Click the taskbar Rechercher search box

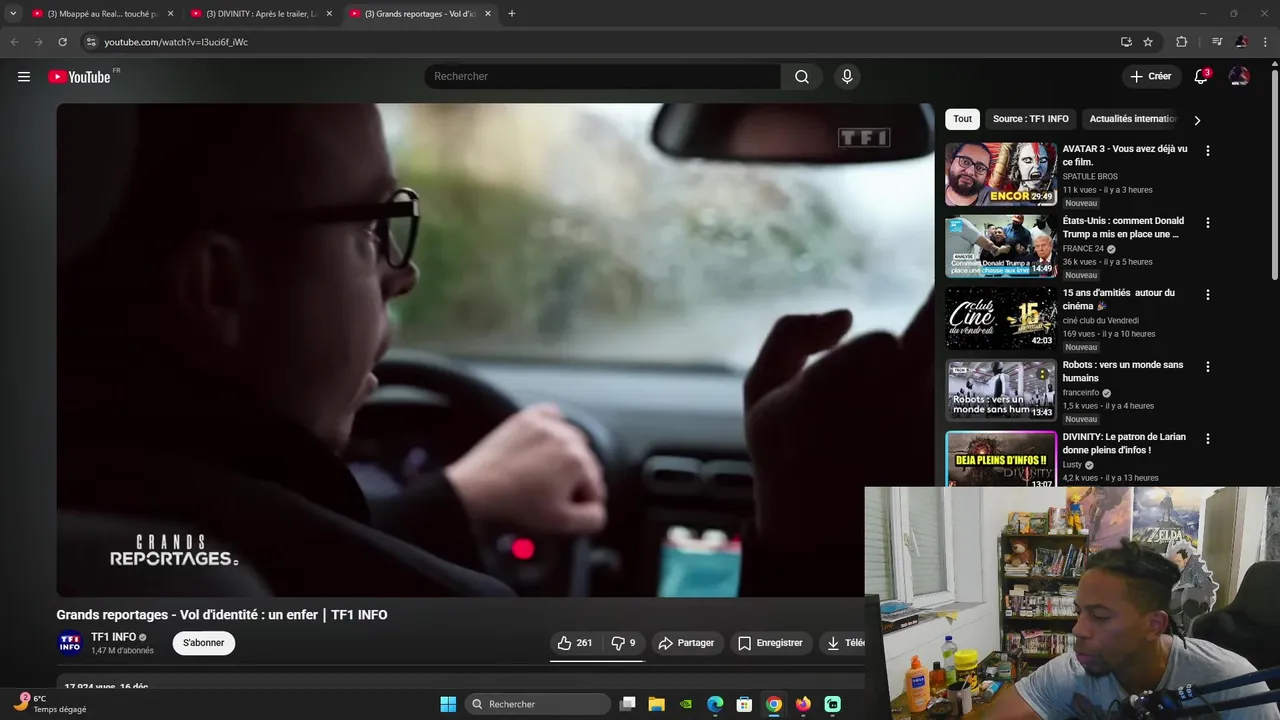[x=538, y=704]
